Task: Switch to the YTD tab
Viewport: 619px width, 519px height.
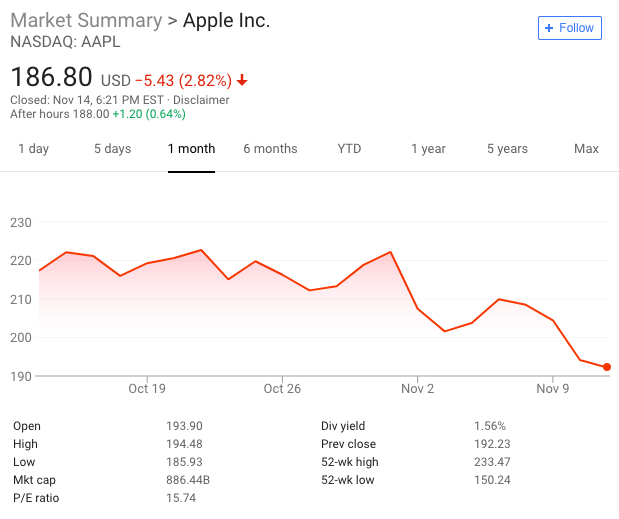Action: click(349, 149)
